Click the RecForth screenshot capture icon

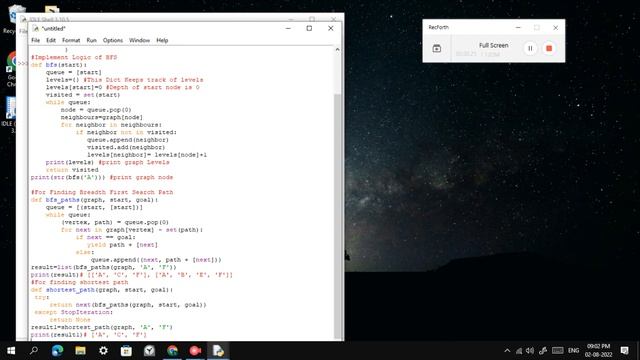tap(436, 49)
